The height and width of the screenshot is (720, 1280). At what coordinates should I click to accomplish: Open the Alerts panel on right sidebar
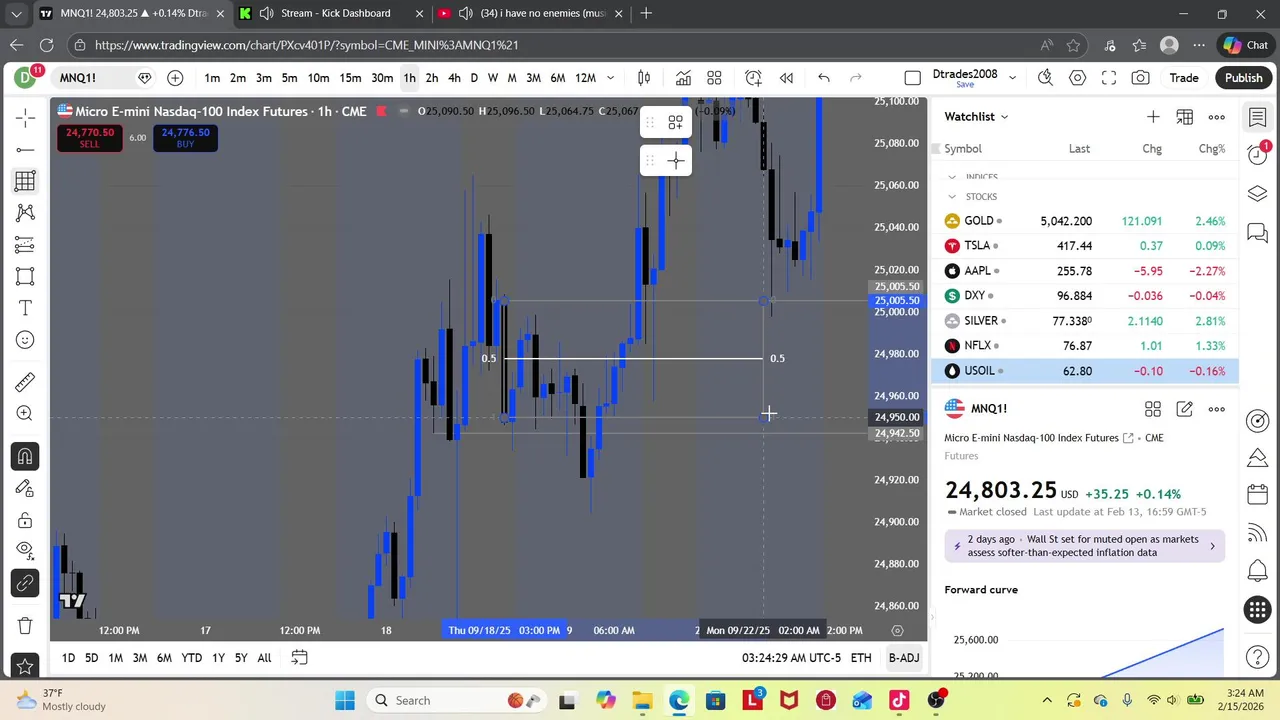[x=1258, y=154]
